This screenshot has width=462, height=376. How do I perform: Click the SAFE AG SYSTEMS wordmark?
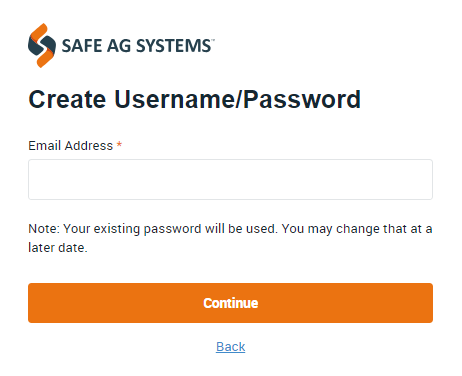[138, 46]
